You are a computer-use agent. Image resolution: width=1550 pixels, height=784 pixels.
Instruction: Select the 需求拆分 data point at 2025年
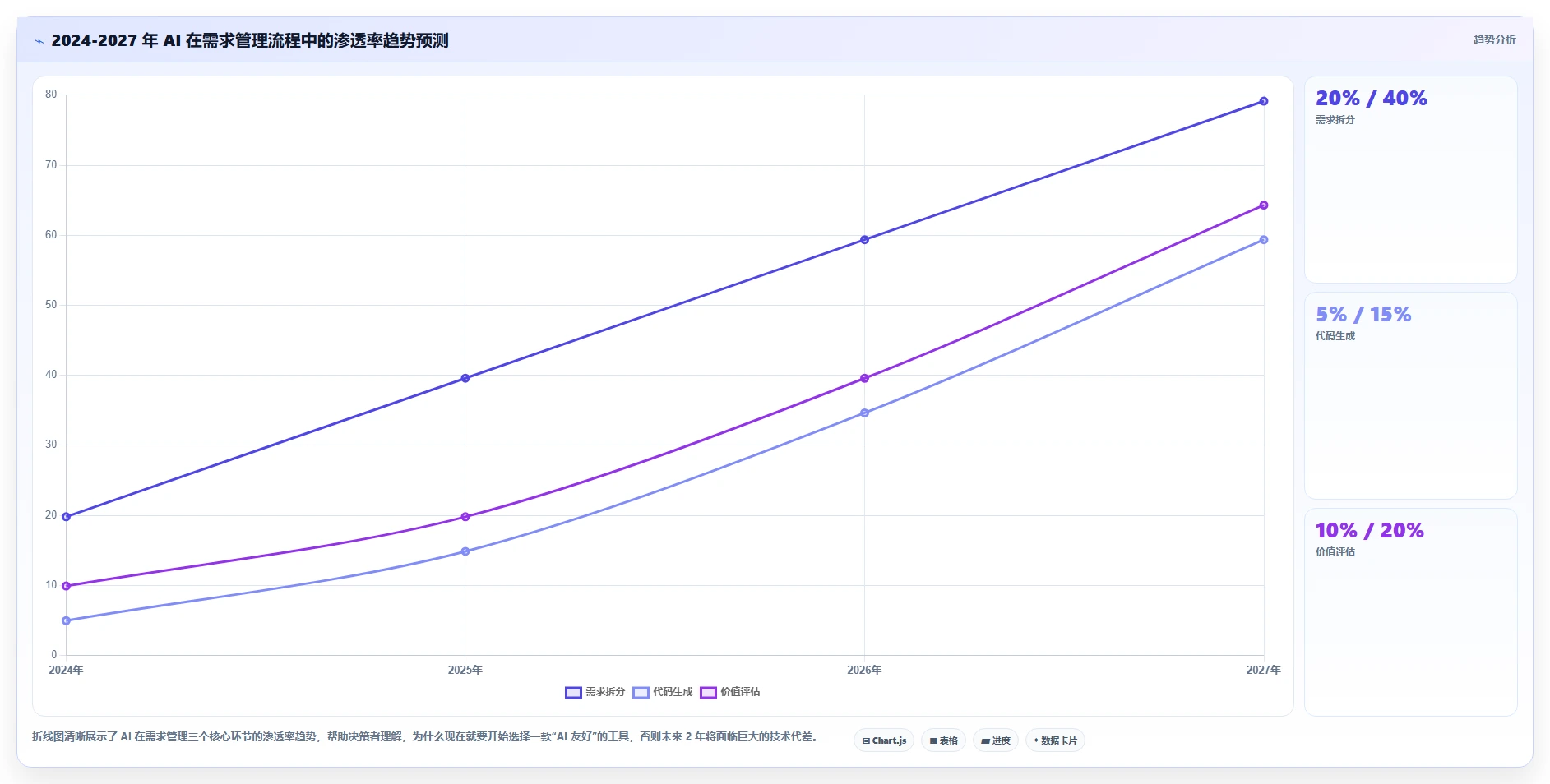pyautogui.click(x=465, y=378)
